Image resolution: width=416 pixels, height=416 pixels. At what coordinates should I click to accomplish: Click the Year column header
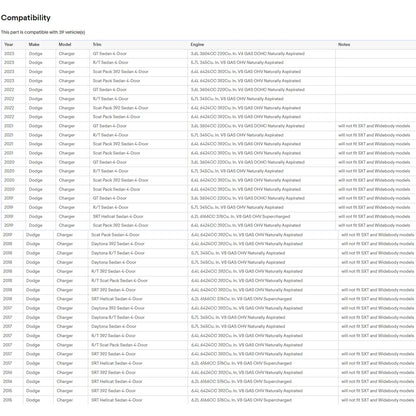[x=9, y=44]
